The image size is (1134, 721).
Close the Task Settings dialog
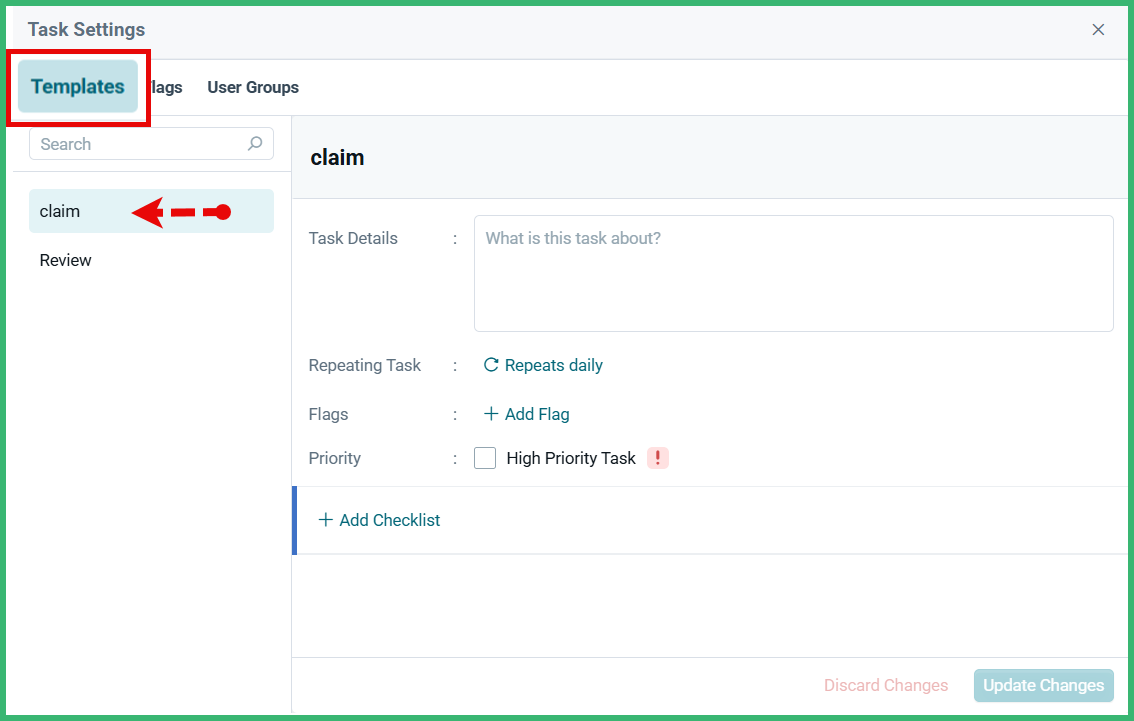pos(1098,30)
